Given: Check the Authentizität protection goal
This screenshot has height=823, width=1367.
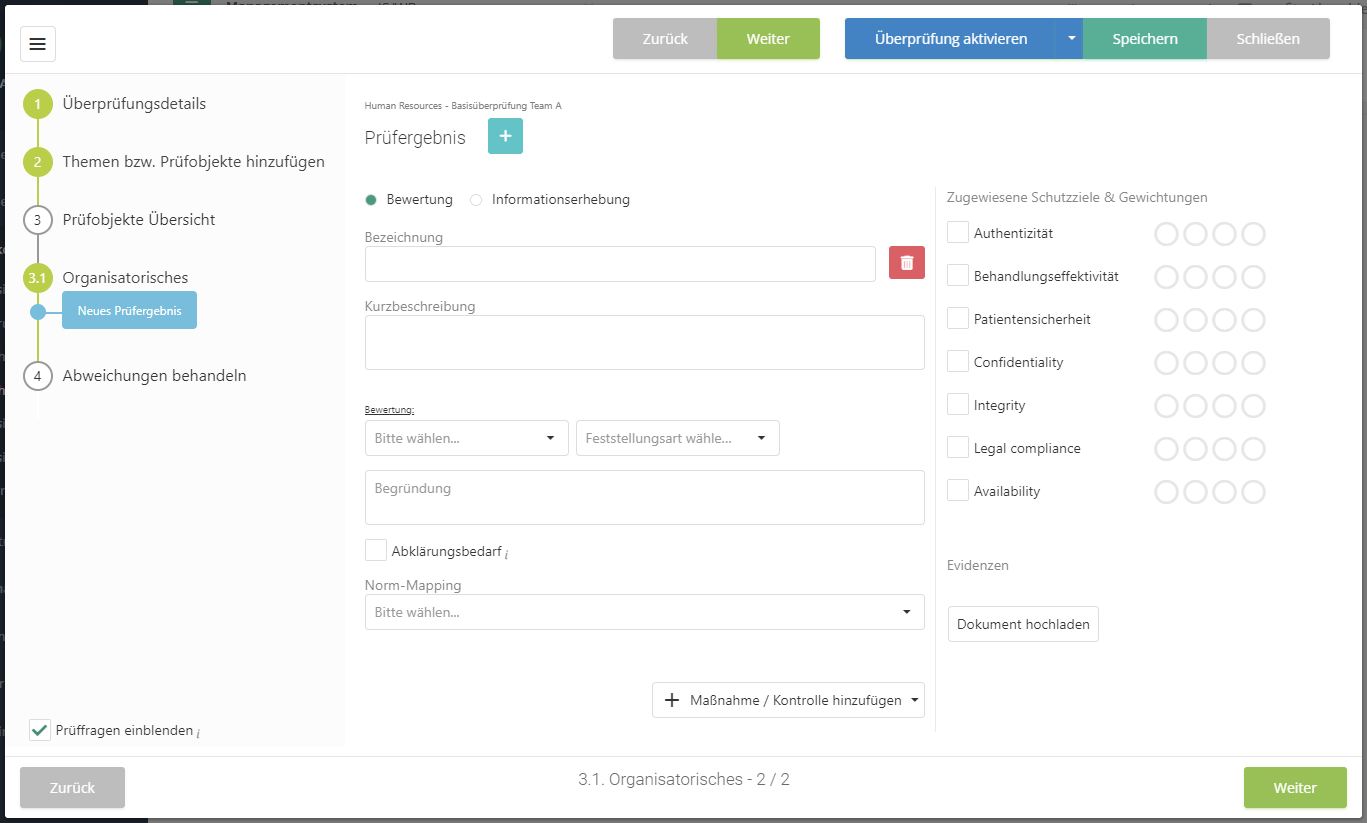Looking at the screenshot, I should pyautogui.click(x=958, y=233).
